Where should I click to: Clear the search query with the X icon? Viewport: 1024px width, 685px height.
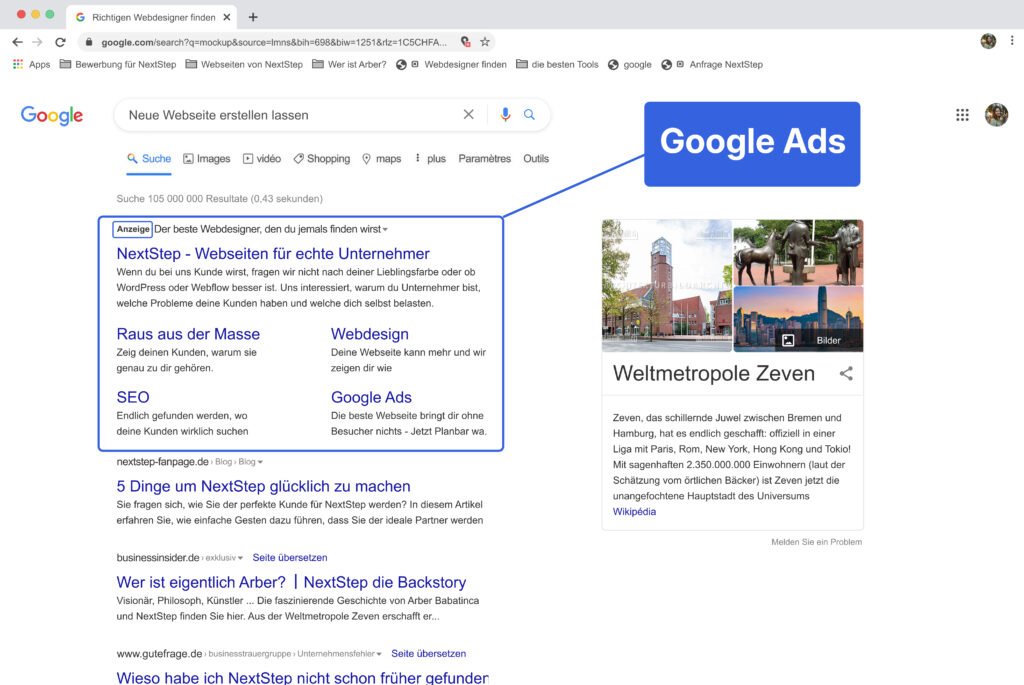click(x=468, y=115)
